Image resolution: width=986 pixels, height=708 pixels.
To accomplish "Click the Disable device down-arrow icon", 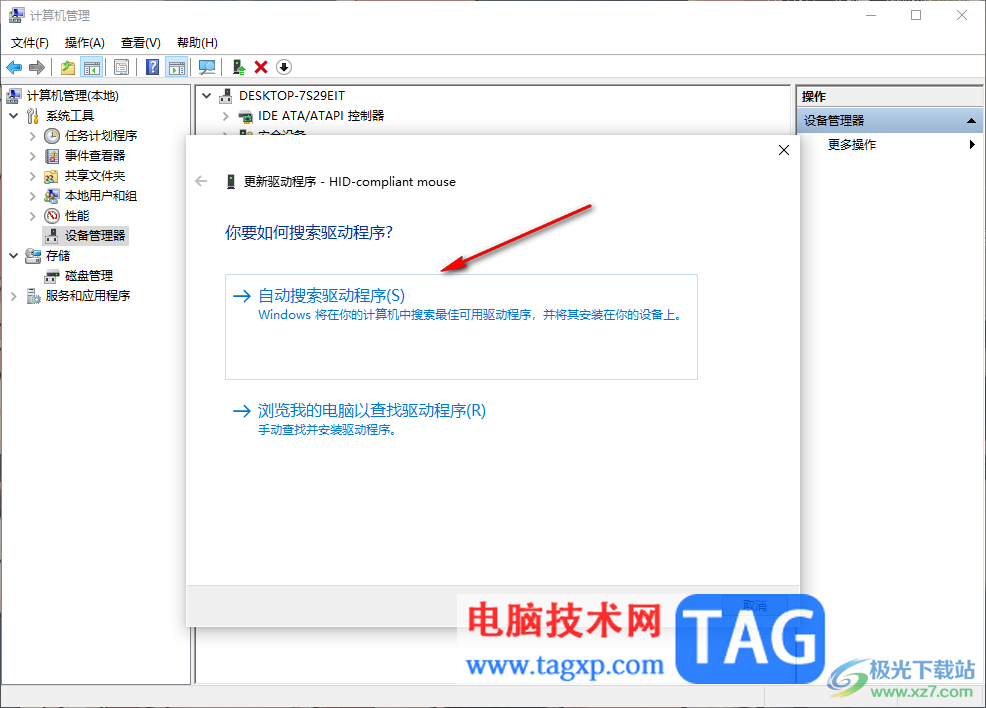I will click(x=284, y=67).
